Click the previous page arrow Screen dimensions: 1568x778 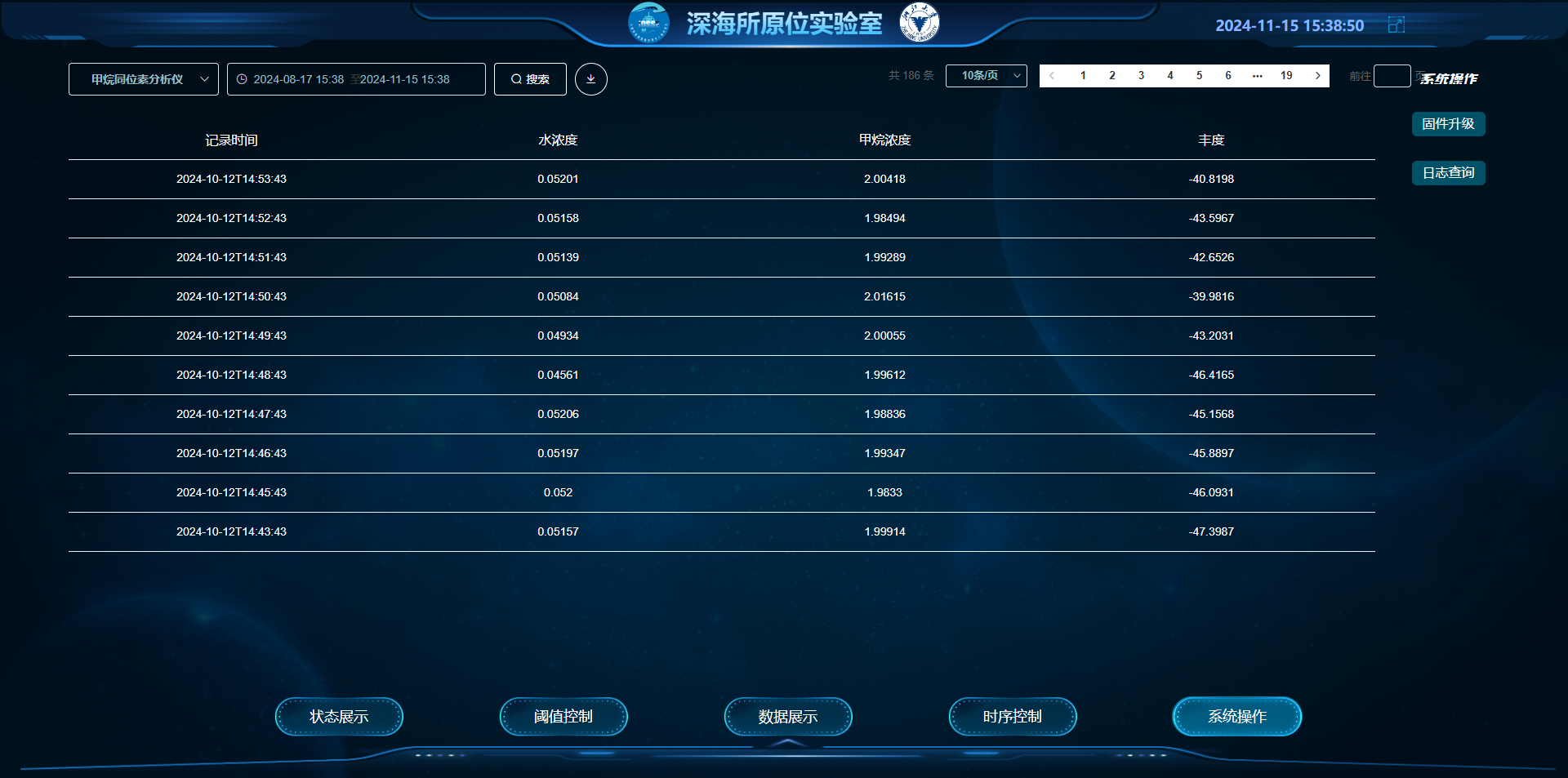(1052, 76)
